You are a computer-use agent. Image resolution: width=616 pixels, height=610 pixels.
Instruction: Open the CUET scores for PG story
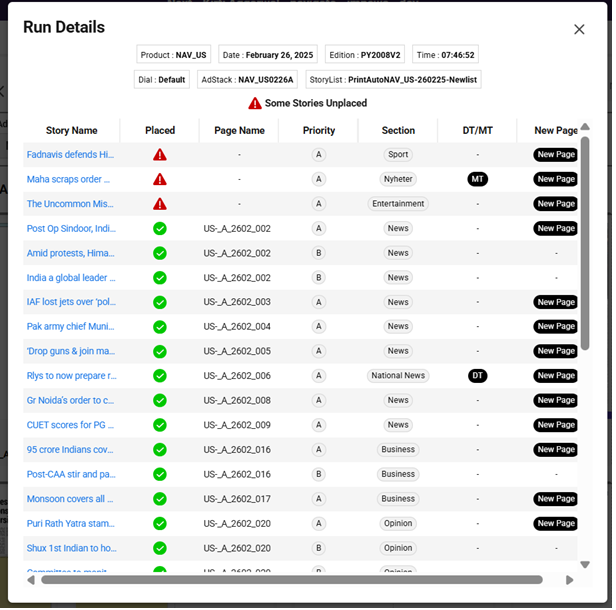(70, 425)
